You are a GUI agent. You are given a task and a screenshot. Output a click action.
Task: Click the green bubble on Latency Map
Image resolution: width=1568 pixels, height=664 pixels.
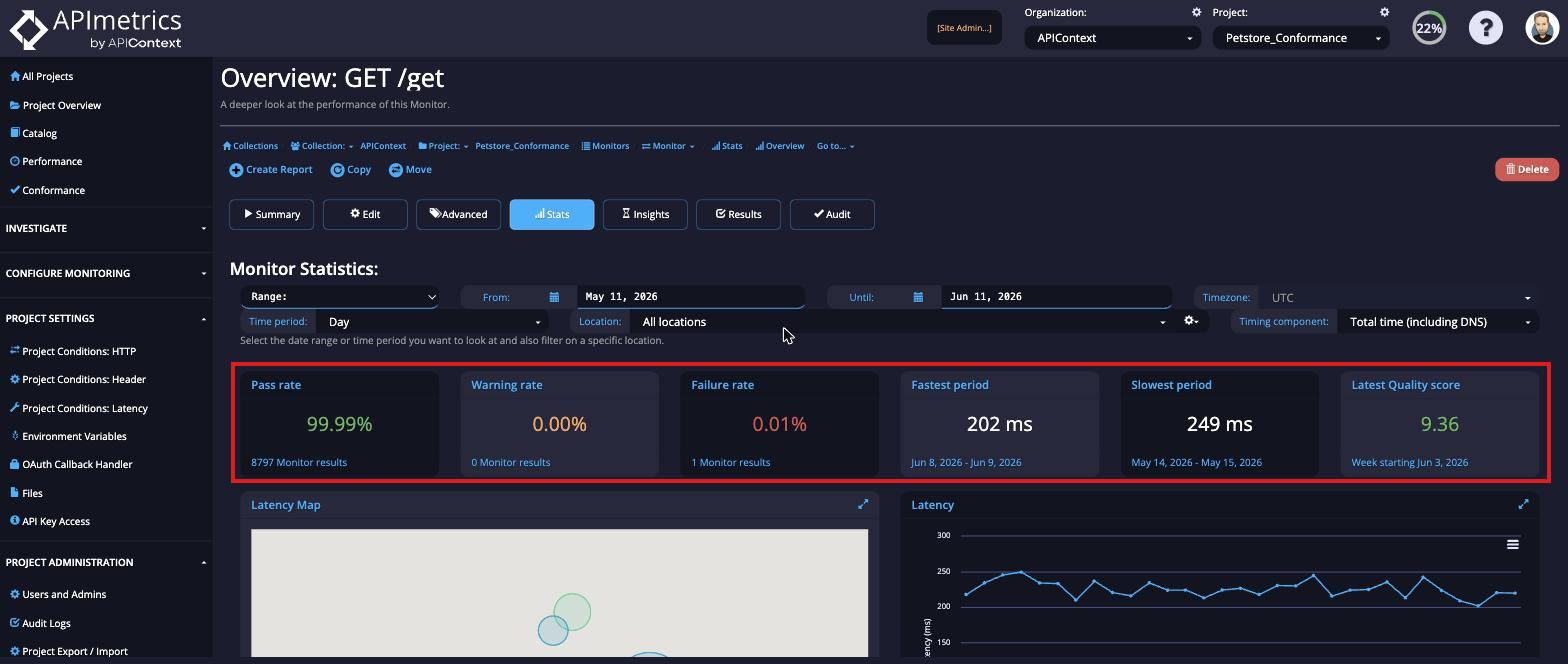pyautogui.click(x=572, y=612)
